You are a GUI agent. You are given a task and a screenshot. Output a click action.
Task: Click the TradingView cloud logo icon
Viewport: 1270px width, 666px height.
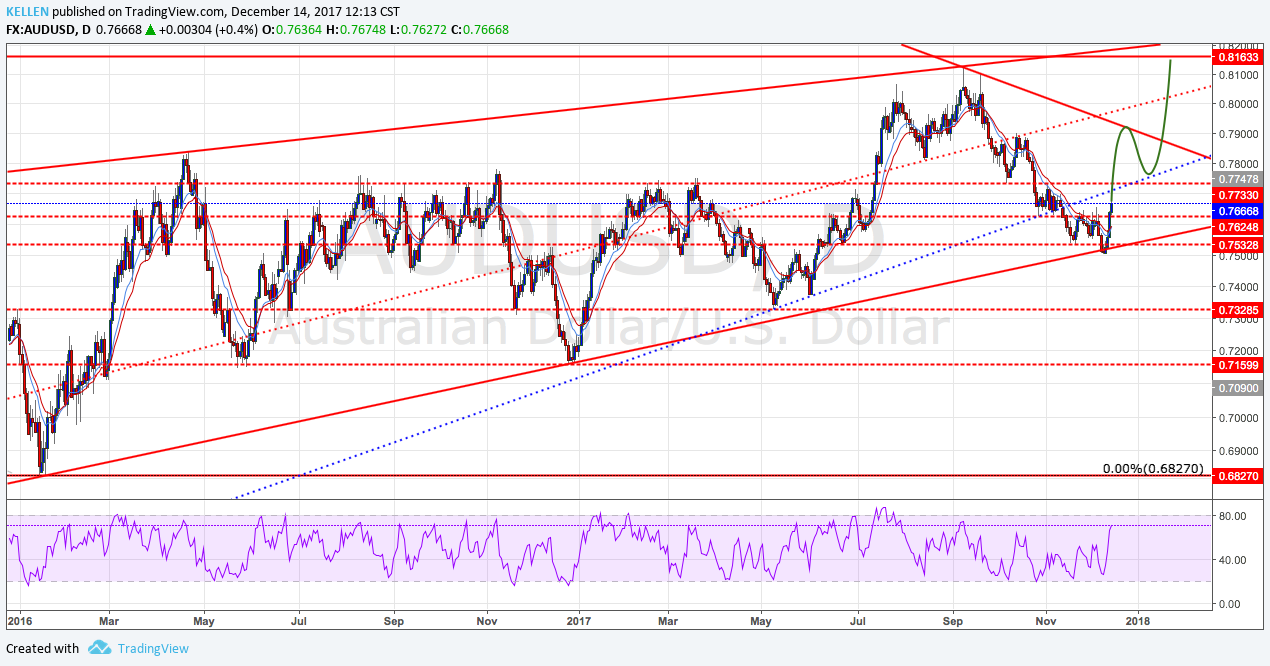pyautogui.click(x=99, y=648)
